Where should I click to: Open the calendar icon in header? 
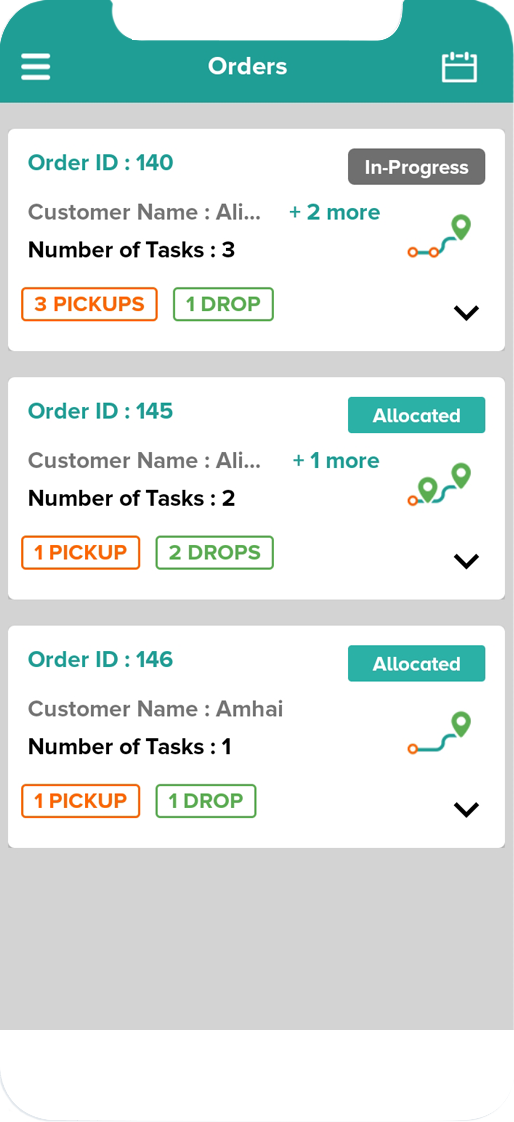pyautogui.click(x=459, y=67)
